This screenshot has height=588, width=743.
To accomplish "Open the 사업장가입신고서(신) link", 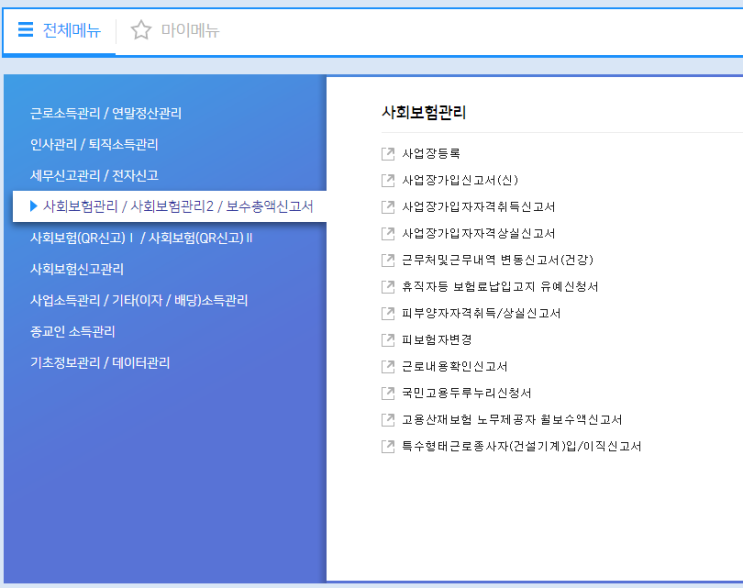I will point(460,180).
